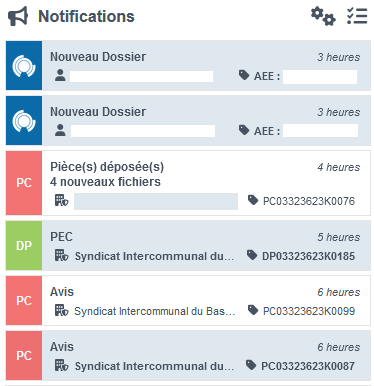This screenshot has width=374, height=386.
Task: Click 'Syndicat Intercommunal du Bas...' in Avis notification
Action: [x=155, y=311]
